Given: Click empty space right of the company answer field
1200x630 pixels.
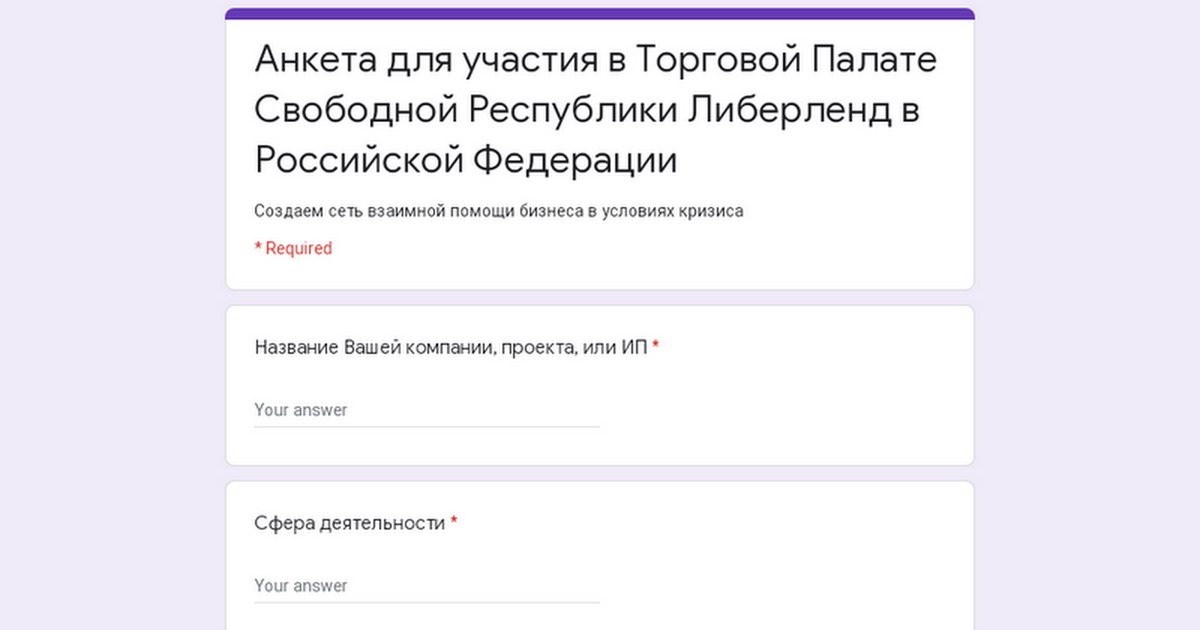Looking at the screenshot, I should (780, 410).
